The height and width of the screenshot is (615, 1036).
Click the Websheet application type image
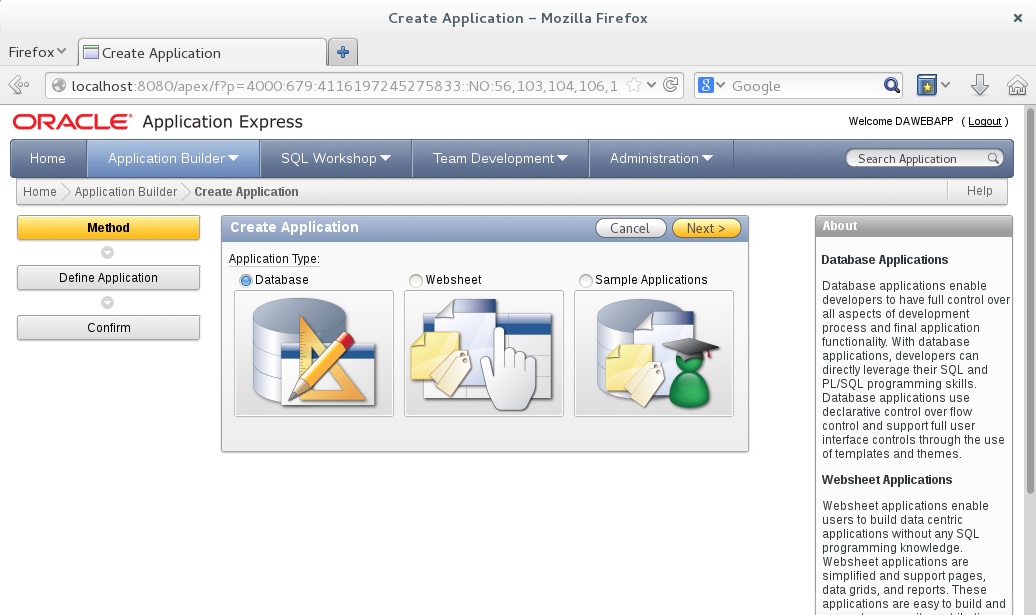(483, 353)
